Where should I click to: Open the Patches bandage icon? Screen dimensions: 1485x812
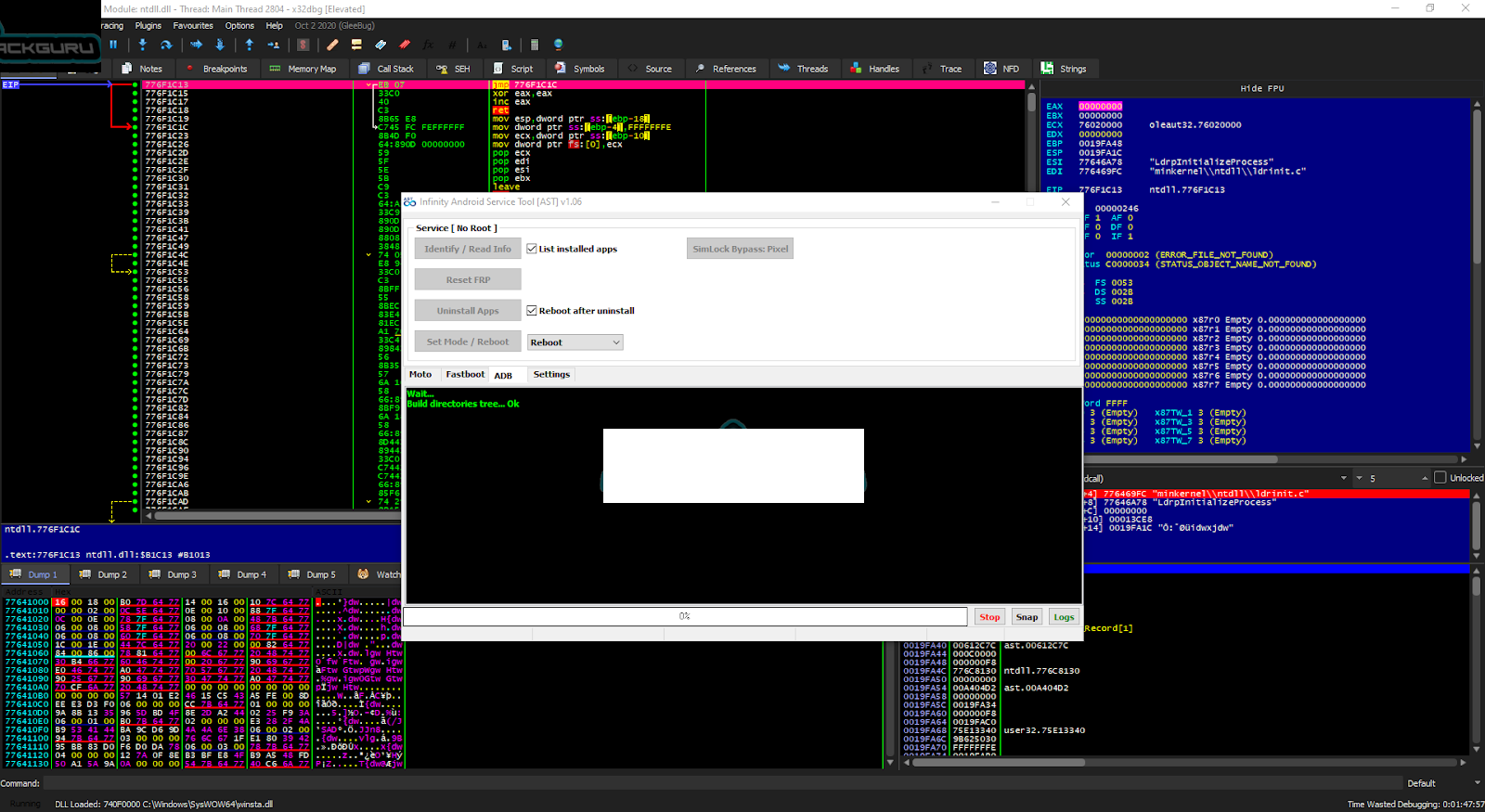click(x=332, y=45)
